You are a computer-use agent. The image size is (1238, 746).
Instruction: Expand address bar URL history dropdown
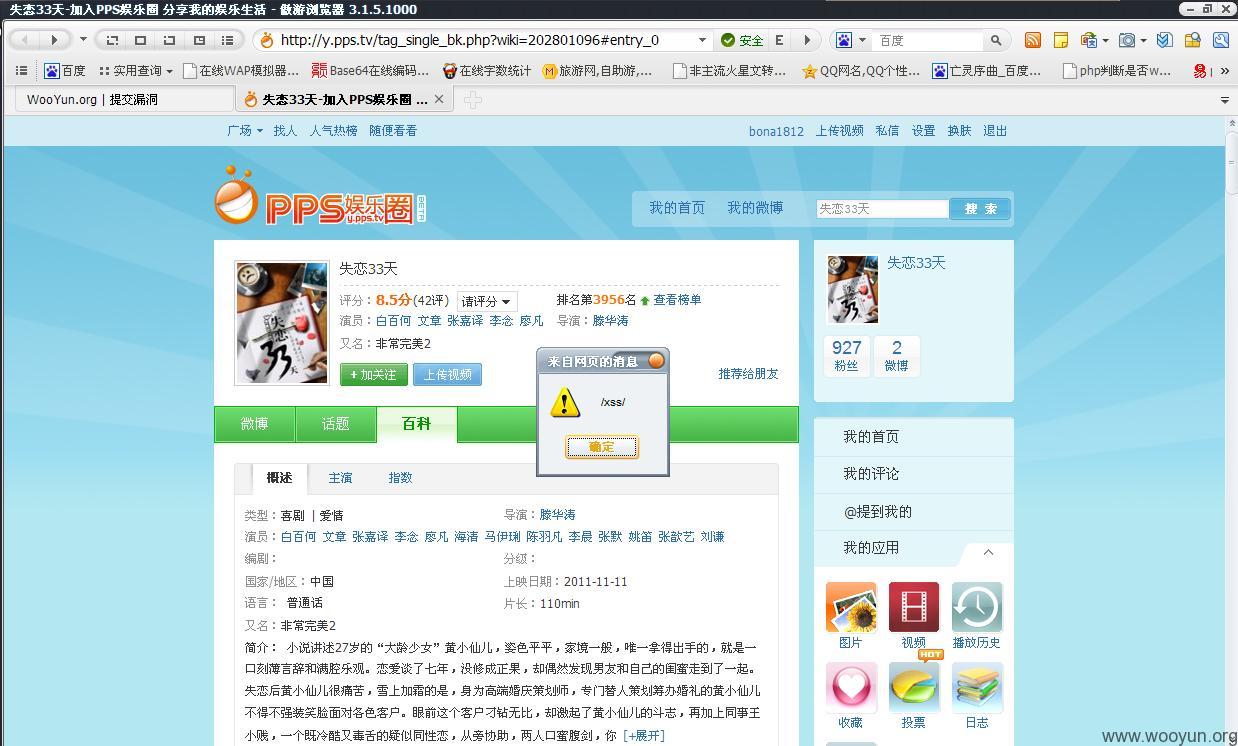point(702,40)
